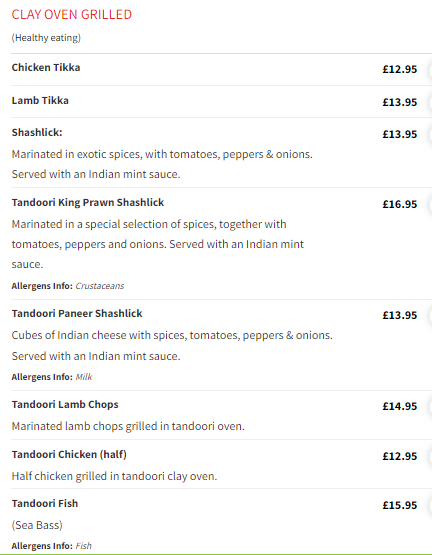This screenshot has width=432, height=555.
Task: Click the £16.95 King Prawn price
Action: [400, 204]
